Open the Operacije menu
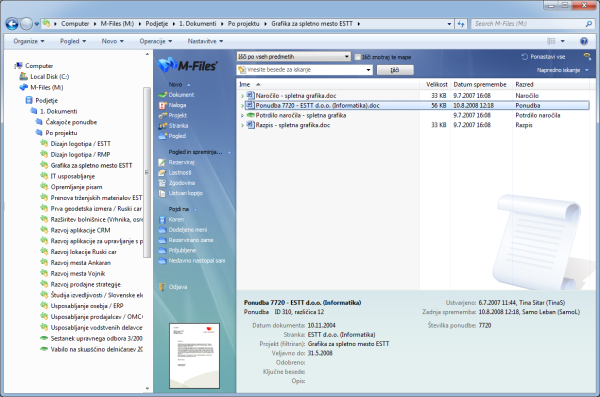The height and width of the screenshot is (397, 600). tap(155, 41)
